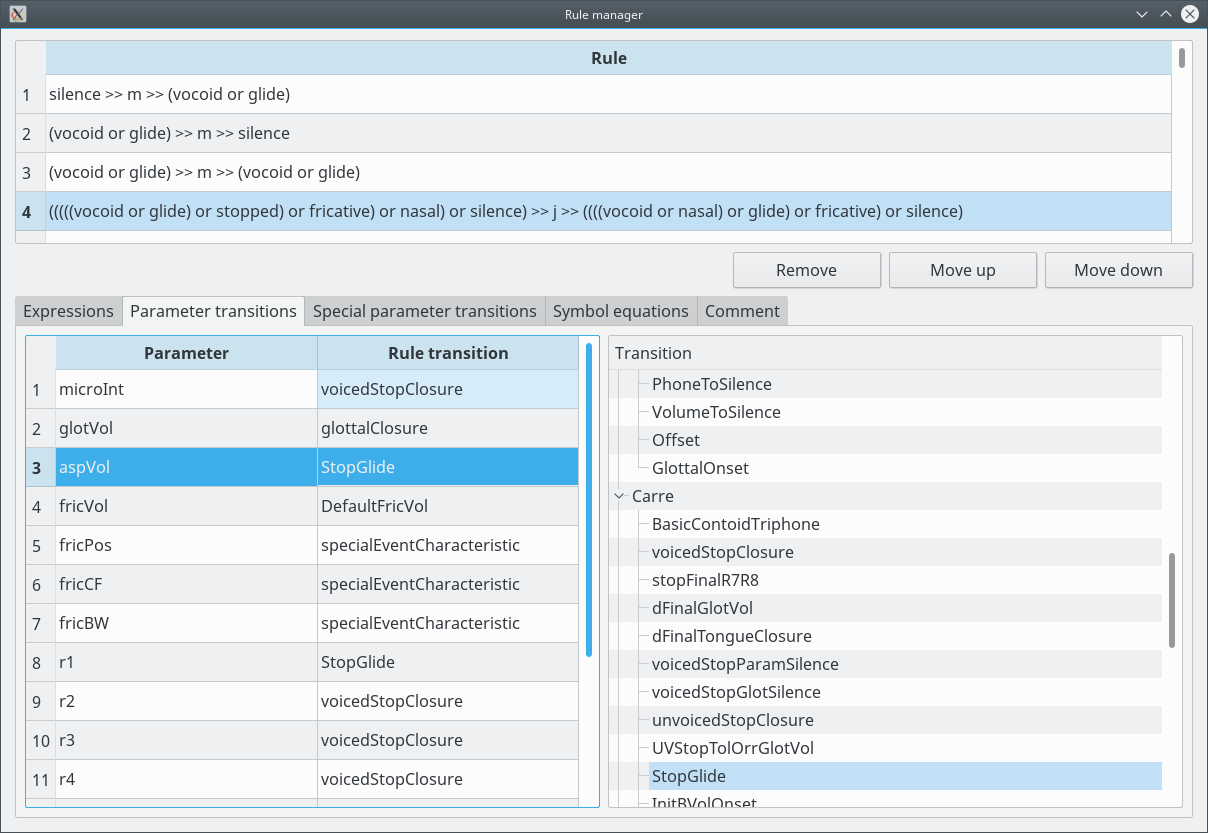Click specialEventCharacteristic in fricBW row

(x=448, y=623)
